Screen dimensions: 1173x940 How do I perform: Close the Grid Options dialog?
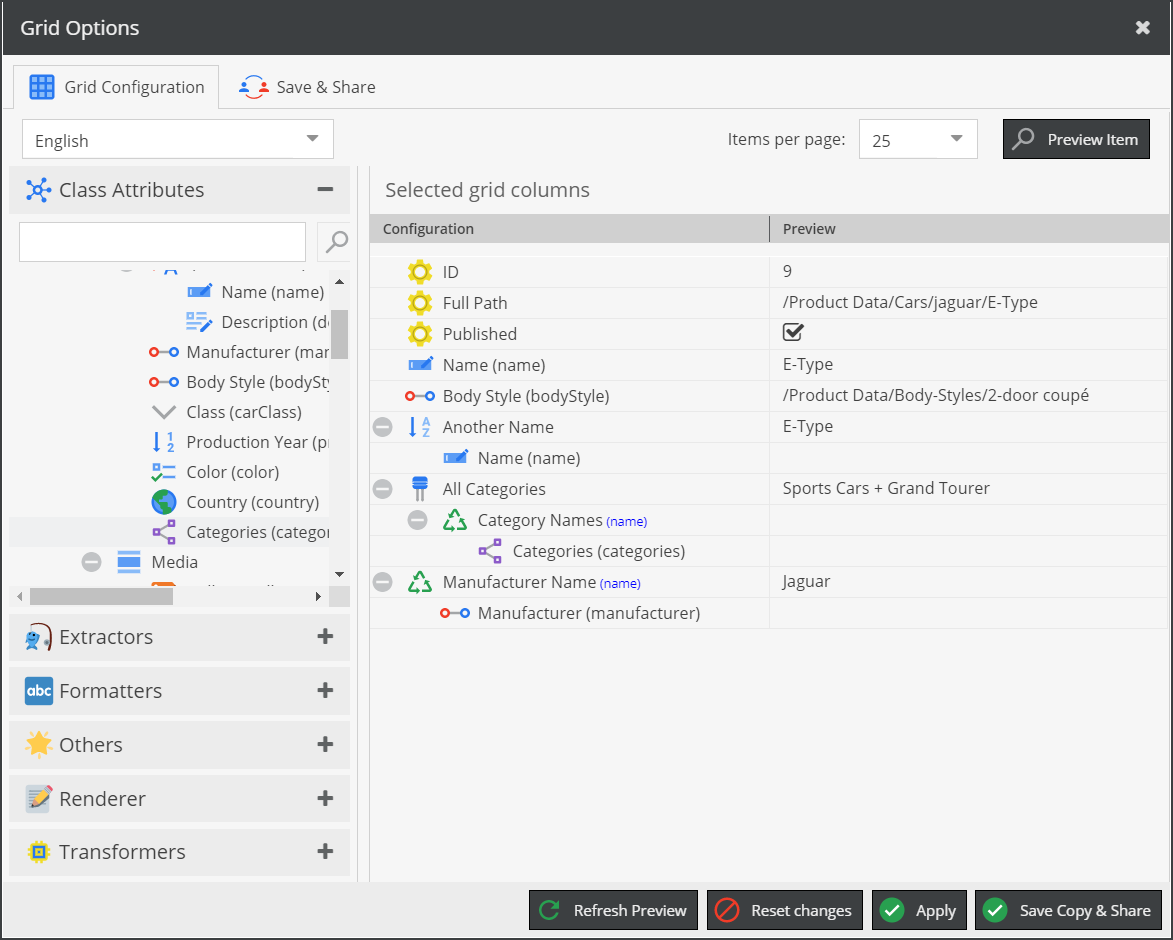1142,28
